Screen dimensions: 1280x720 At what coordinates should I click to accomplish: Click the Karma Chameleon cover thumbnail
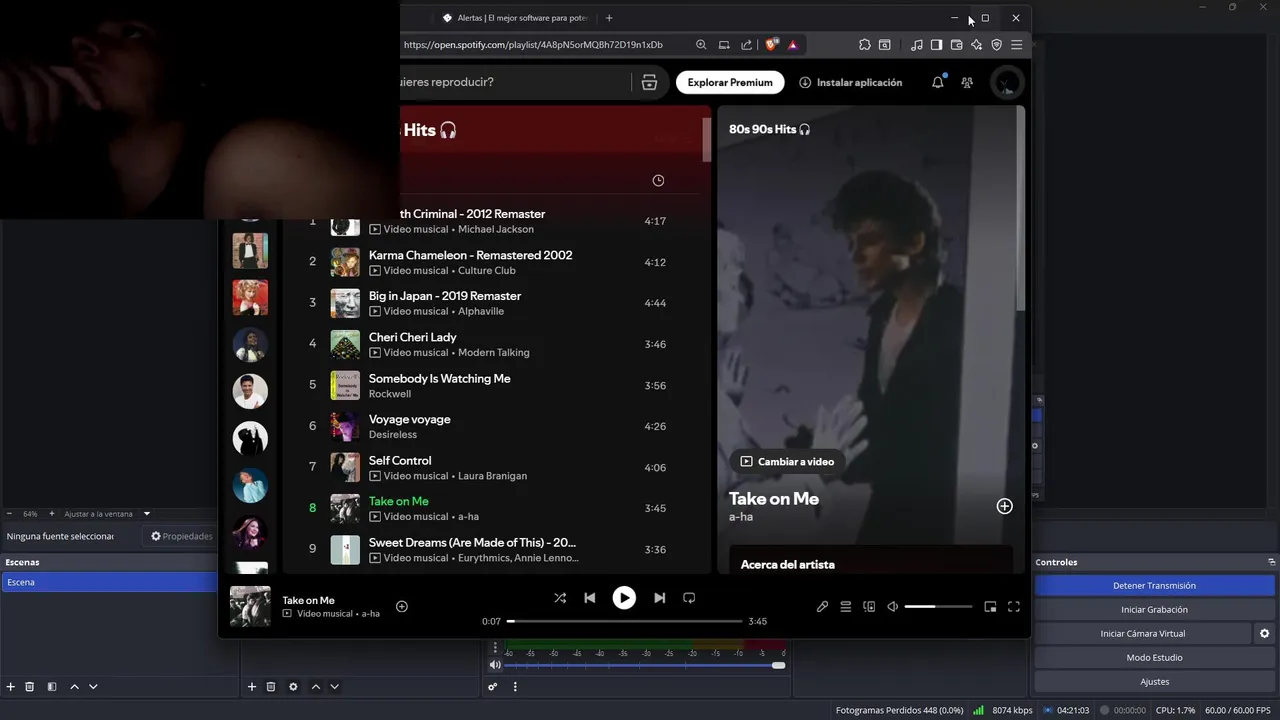click(345, 262)
